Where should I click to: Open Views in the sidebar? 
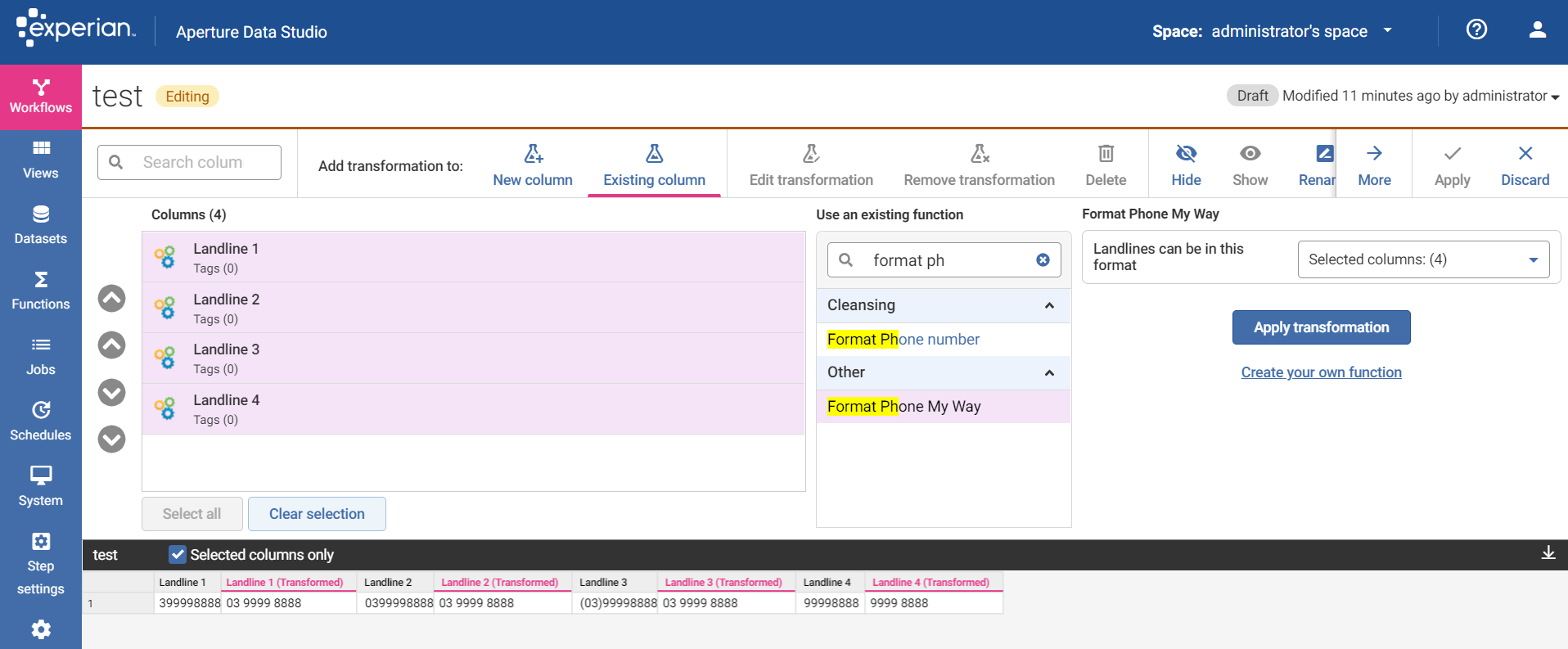[x=41, y=160]
